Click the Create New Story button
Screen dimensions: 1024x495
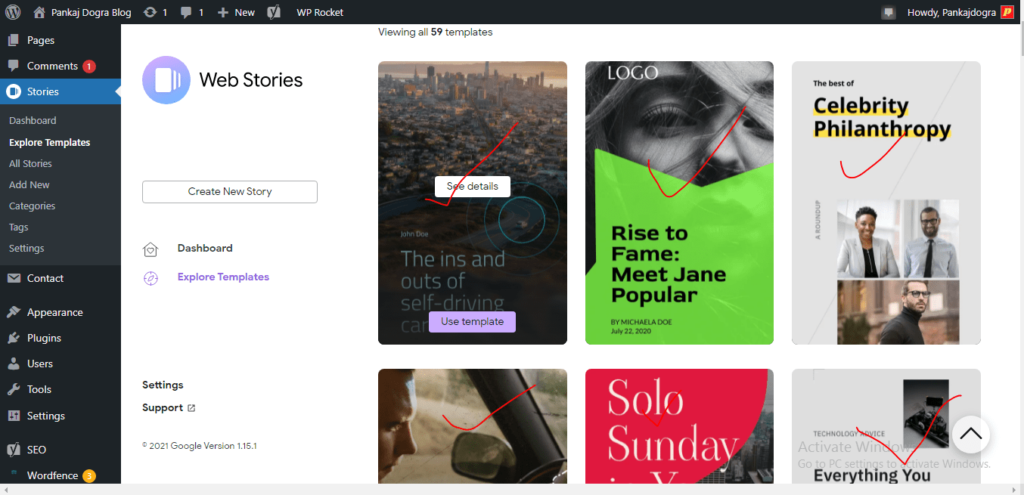pyautogui.click(x=230, y=191)
